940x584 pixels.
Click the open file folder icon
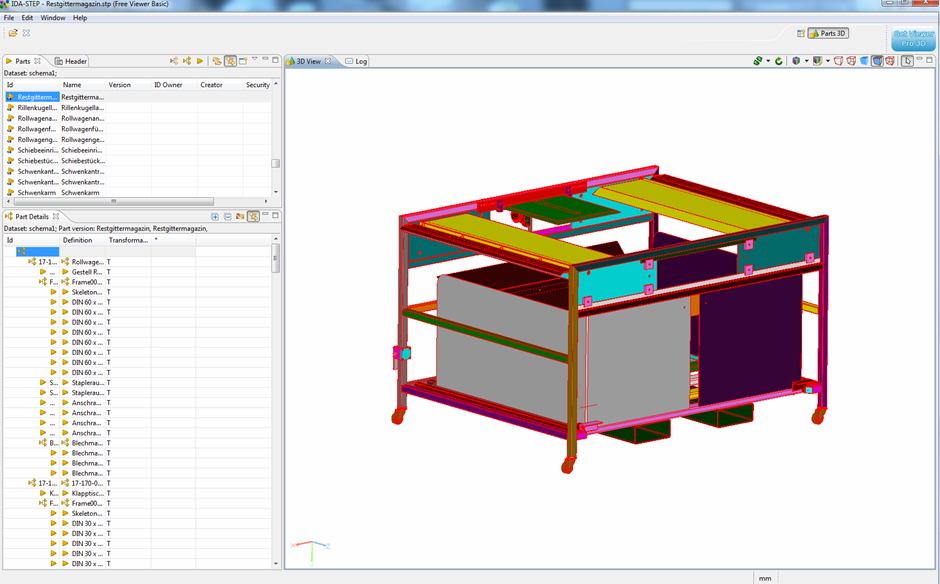click(14, 33)
